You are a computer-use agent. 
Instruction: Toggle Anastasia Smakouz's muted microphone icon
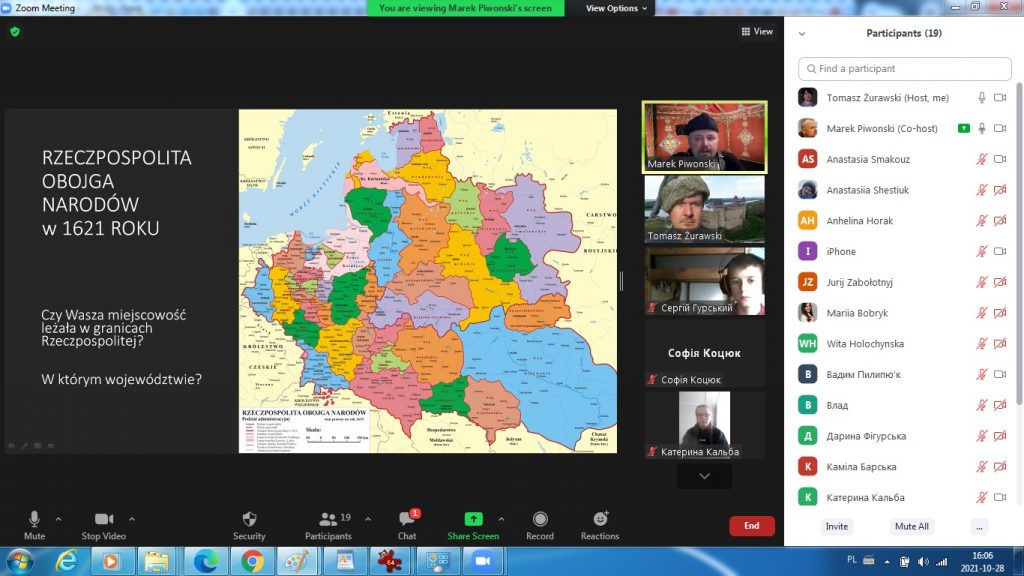[982, 159]
